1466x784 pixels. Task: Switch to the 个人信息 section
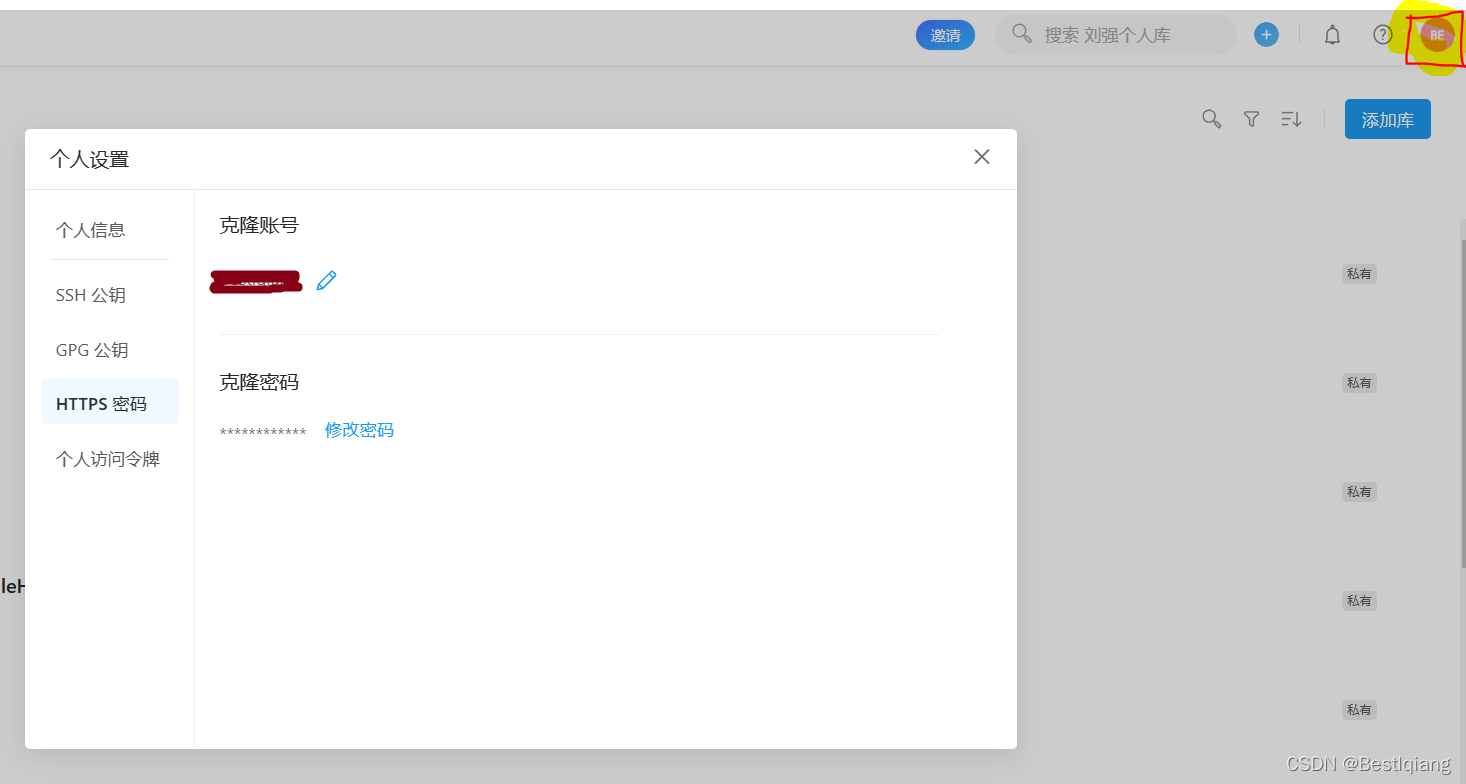90,229
